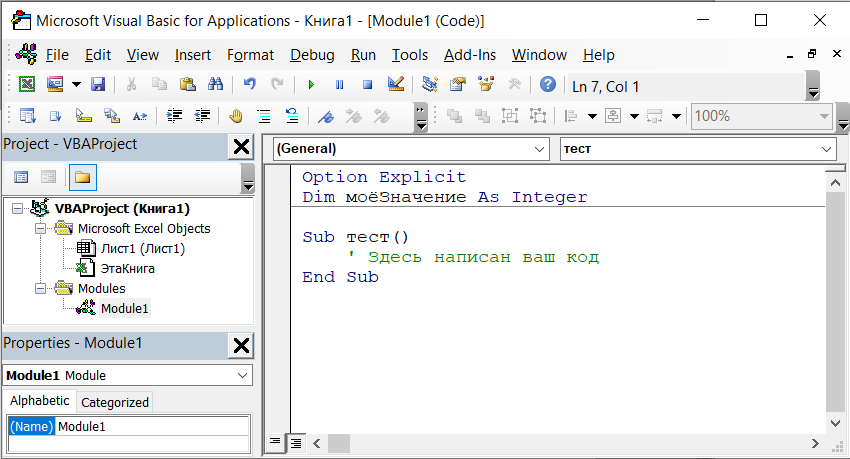This screenshot has width=850, height=459.
Task: Open the Tools menu
Action: coord(410,55)
